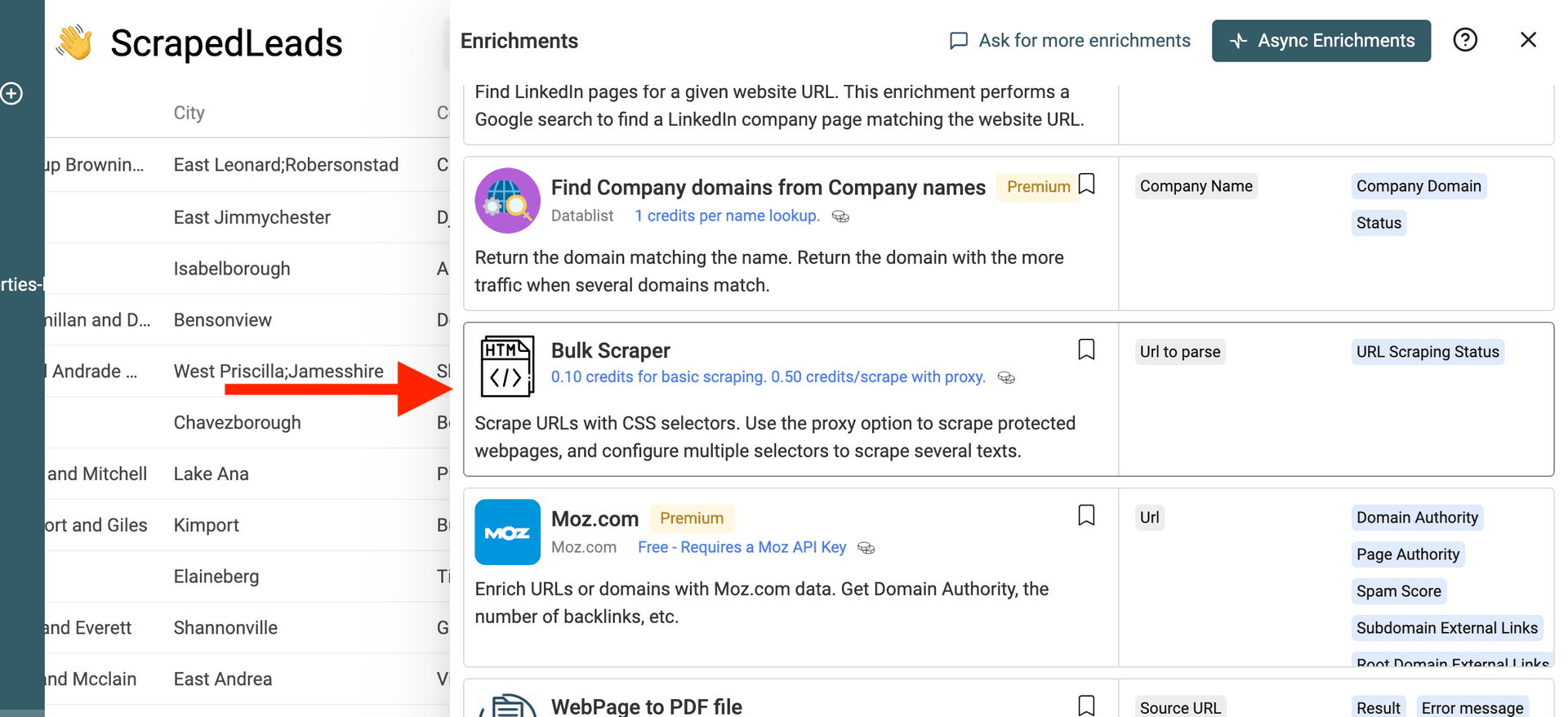The height and width of the screenshot is (717, 1568).
Task: Bookmark the Moz.com enrichment
Action: pos(1086,515)
